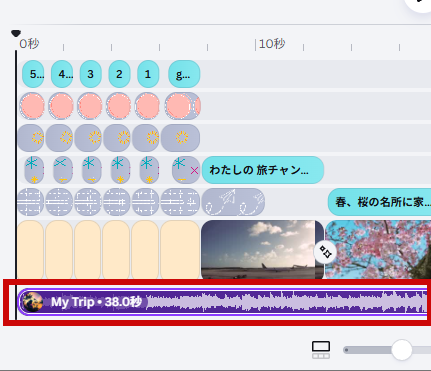The image size is (431, 371).
Task: Click the transition icon between video clips
Action: (325, 252)
